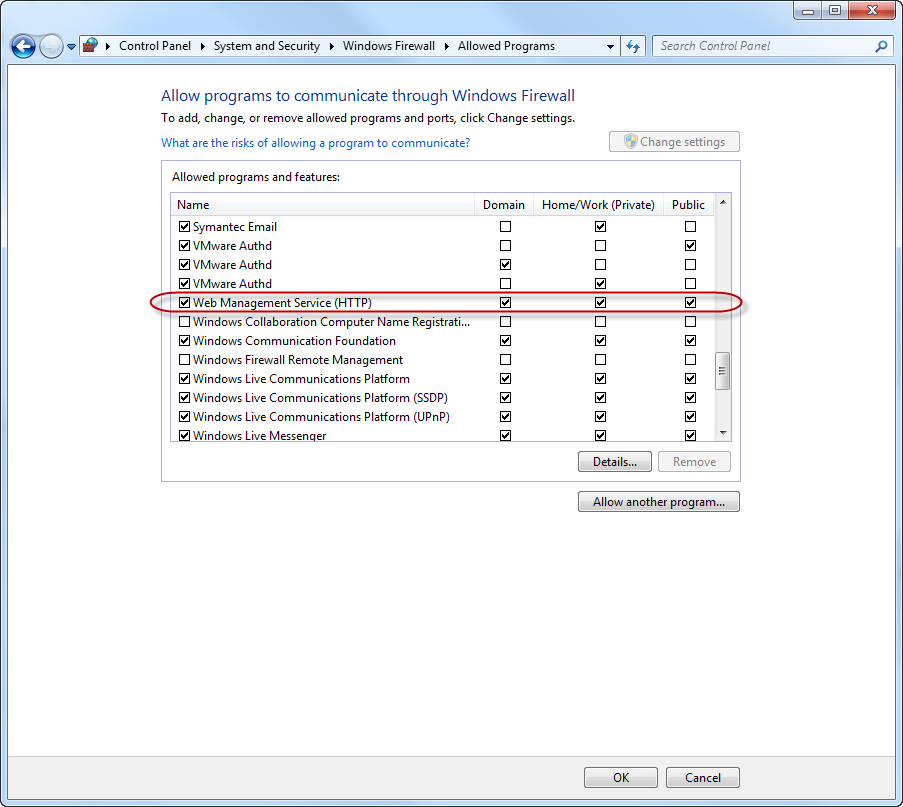Click the address bar refresh icon
Screen dimensions: 903x807
point(633,46)
